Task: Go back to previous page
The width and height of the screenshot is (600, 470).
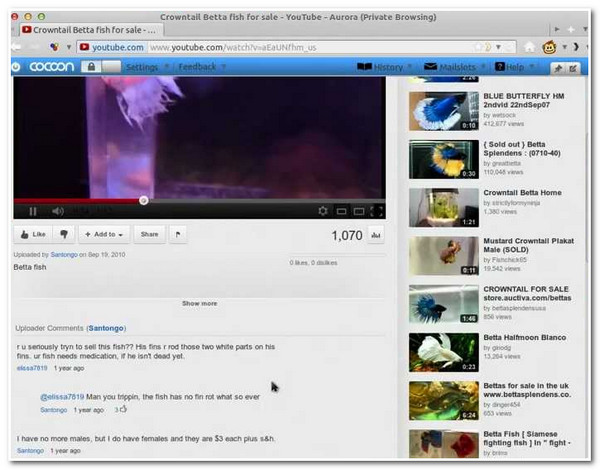Action: coord(16,47)
